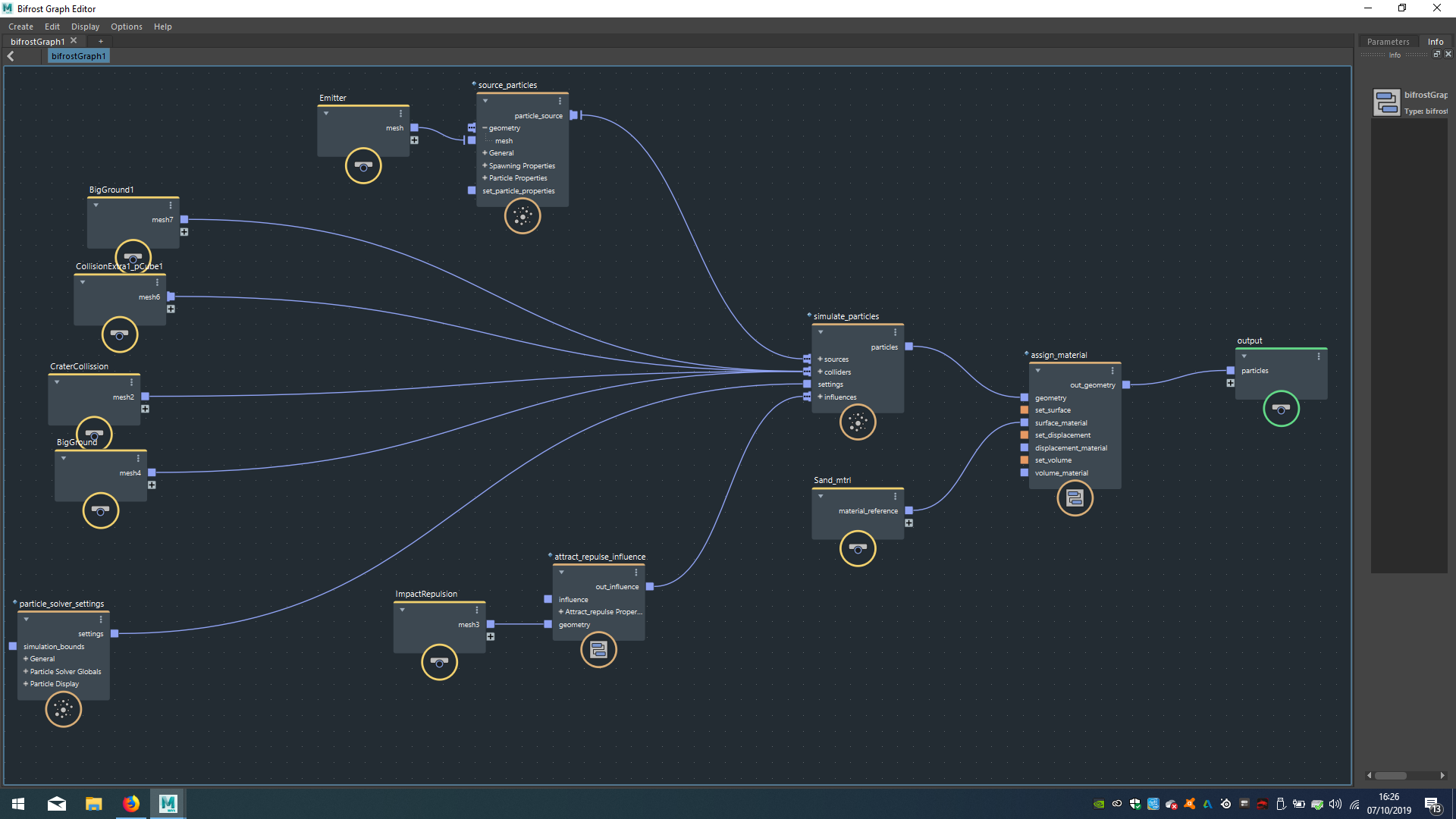The image size is (1456, 819).
Task: Toggle the set_displacement orange port
Action: [x=1025, y=435]
